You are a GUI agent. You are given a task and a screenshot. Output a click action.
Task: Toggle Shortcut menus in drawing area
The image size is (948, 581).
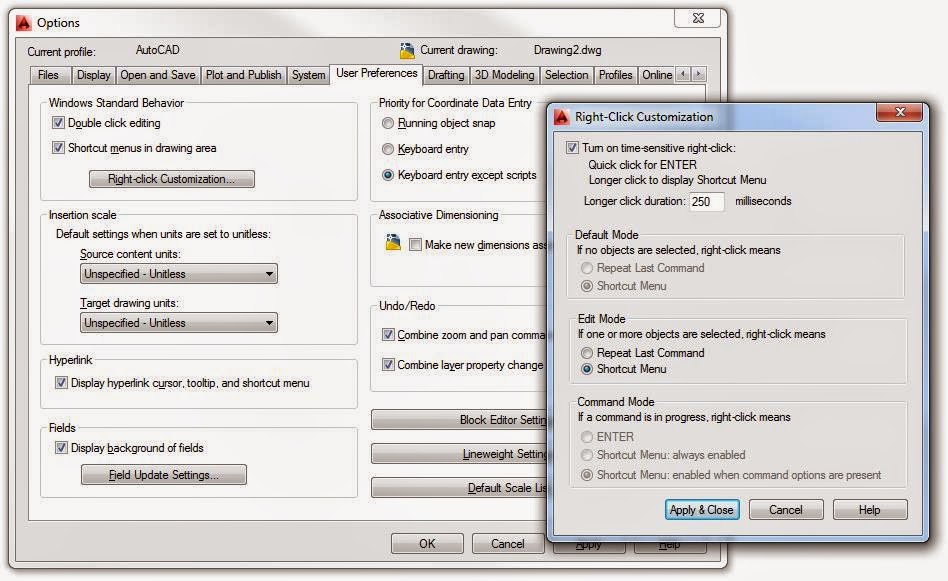pos(58,148)
